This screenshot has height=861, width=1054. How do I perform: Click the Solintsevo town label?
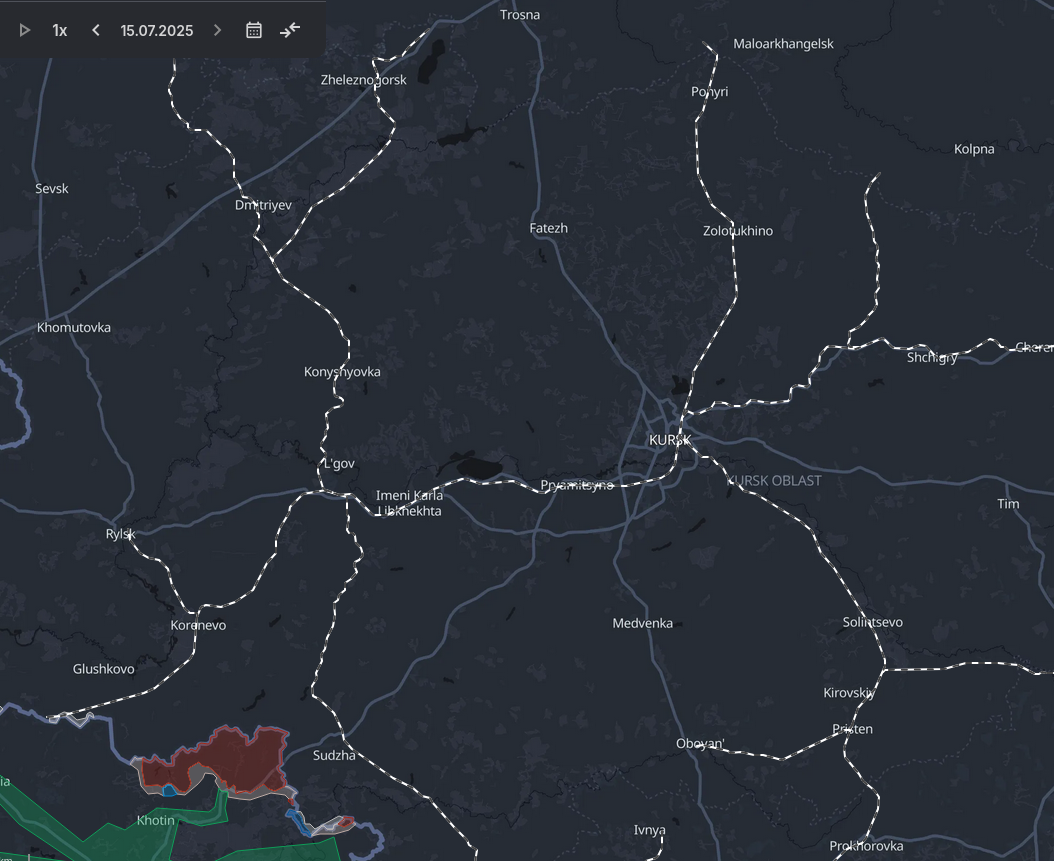873,622
